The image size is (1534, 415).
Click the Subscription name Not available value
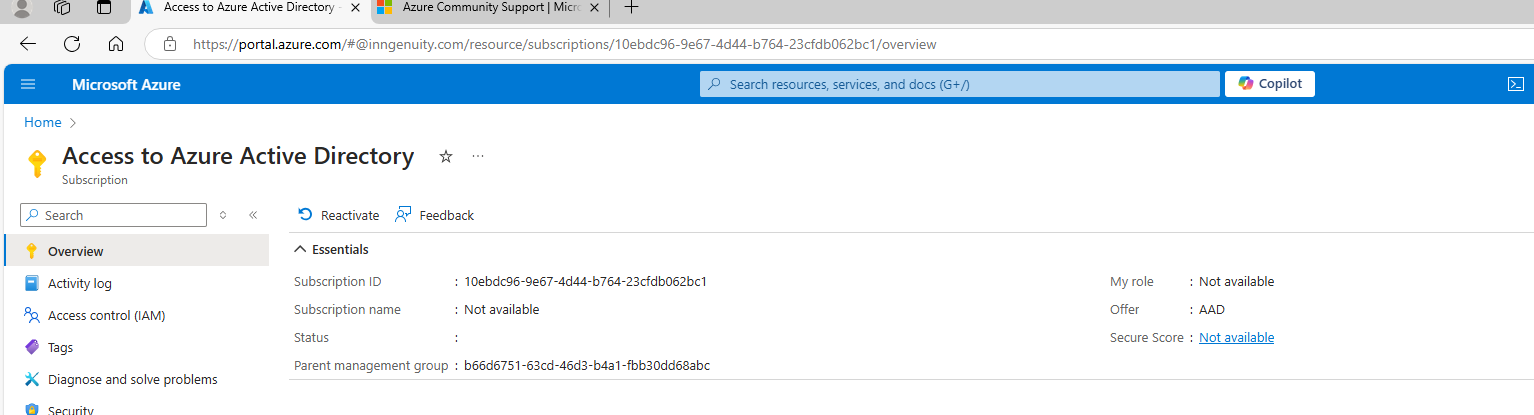pos(501,309)
